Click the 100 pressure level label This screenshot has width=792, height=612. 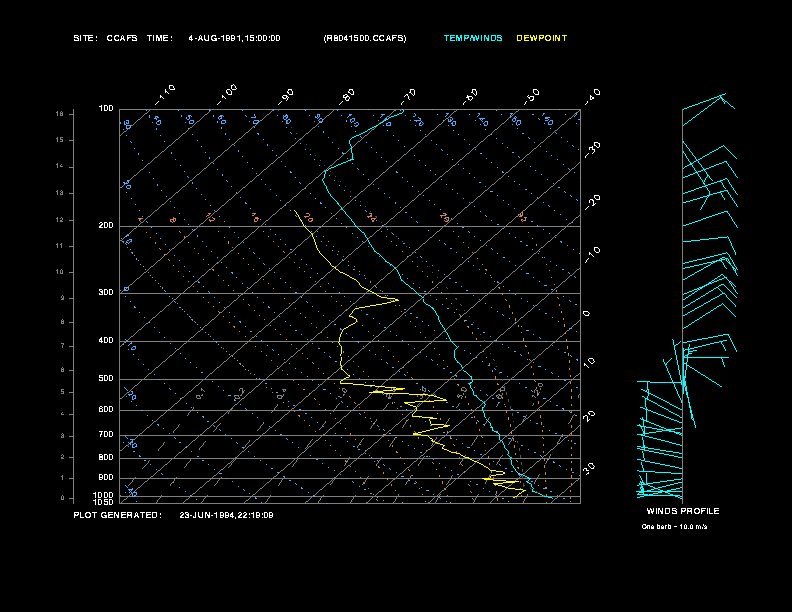click(x=106, y=108)
